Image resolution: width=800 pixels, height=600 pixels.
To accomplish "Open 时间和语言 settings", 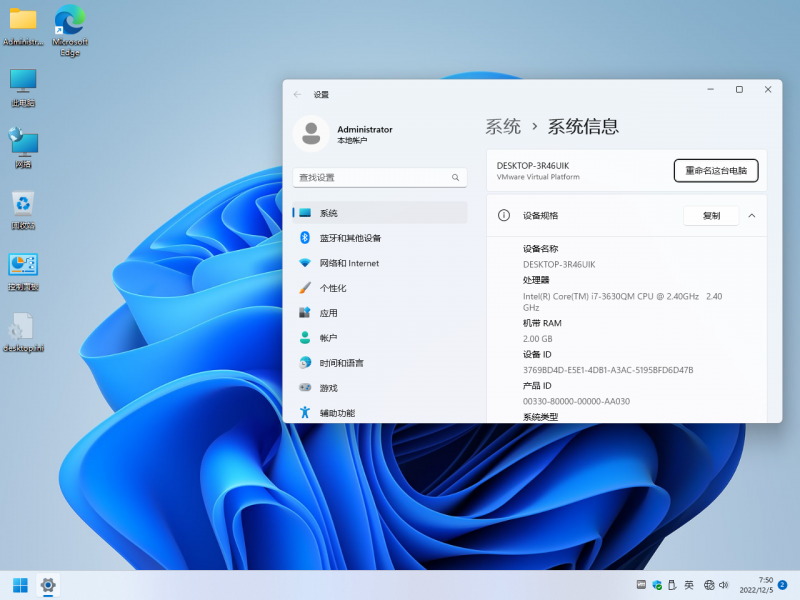I will click(380, 363).
